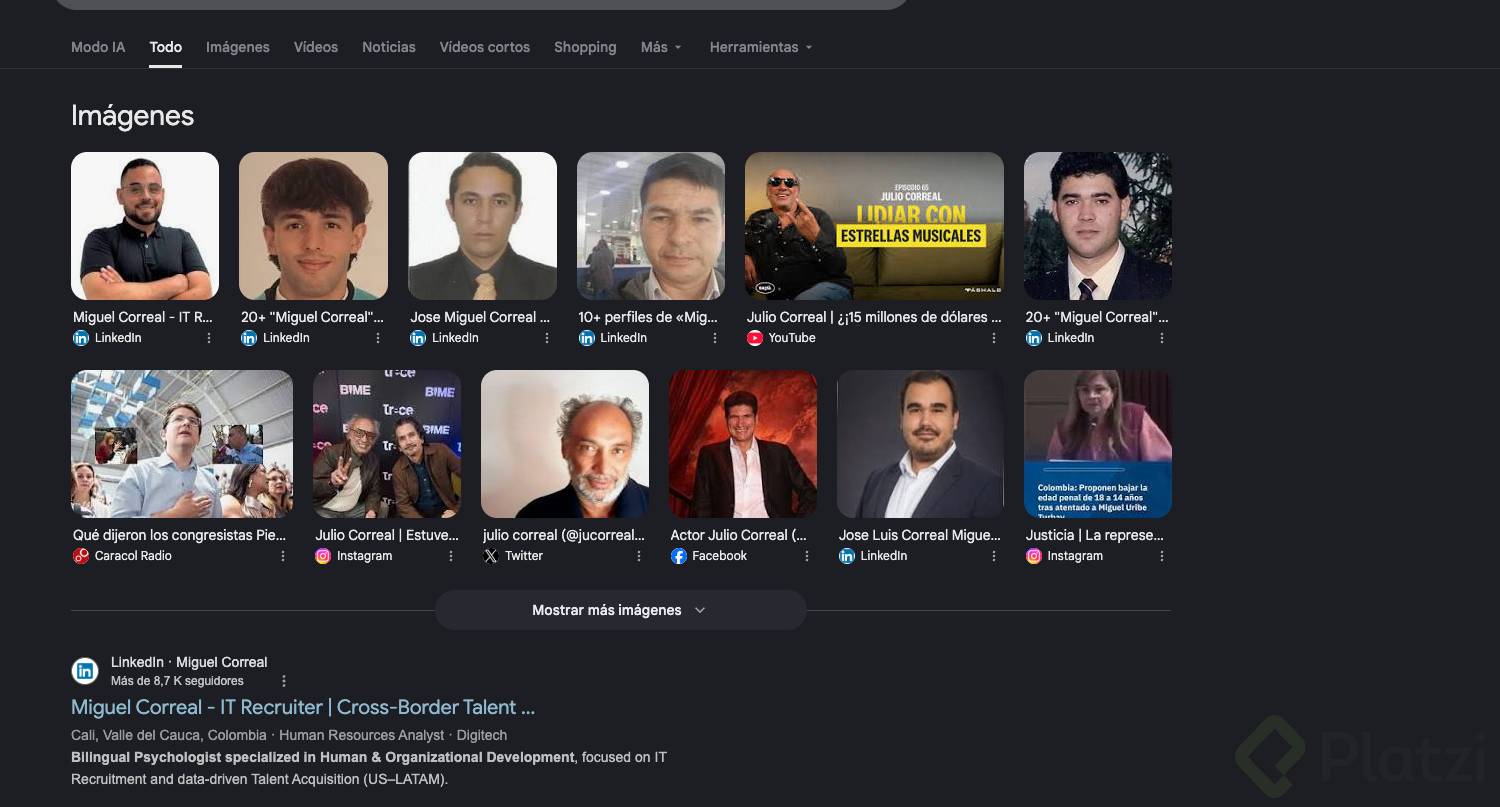Open the 'Herramientas' dropdown
The height and width of the screenshot is (807, 1500).
[761, 47]
